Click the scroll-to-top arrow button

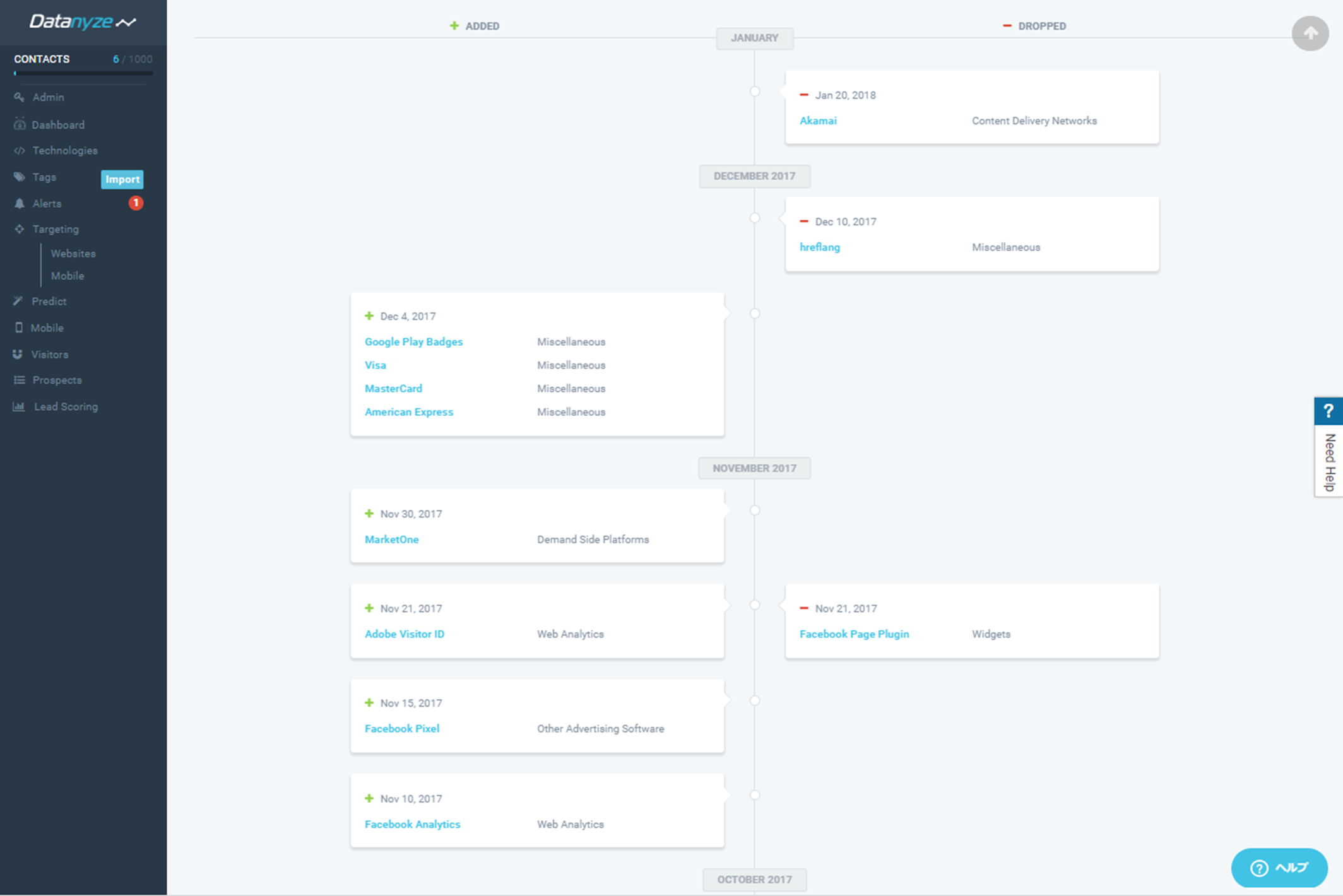point(1310,33)
